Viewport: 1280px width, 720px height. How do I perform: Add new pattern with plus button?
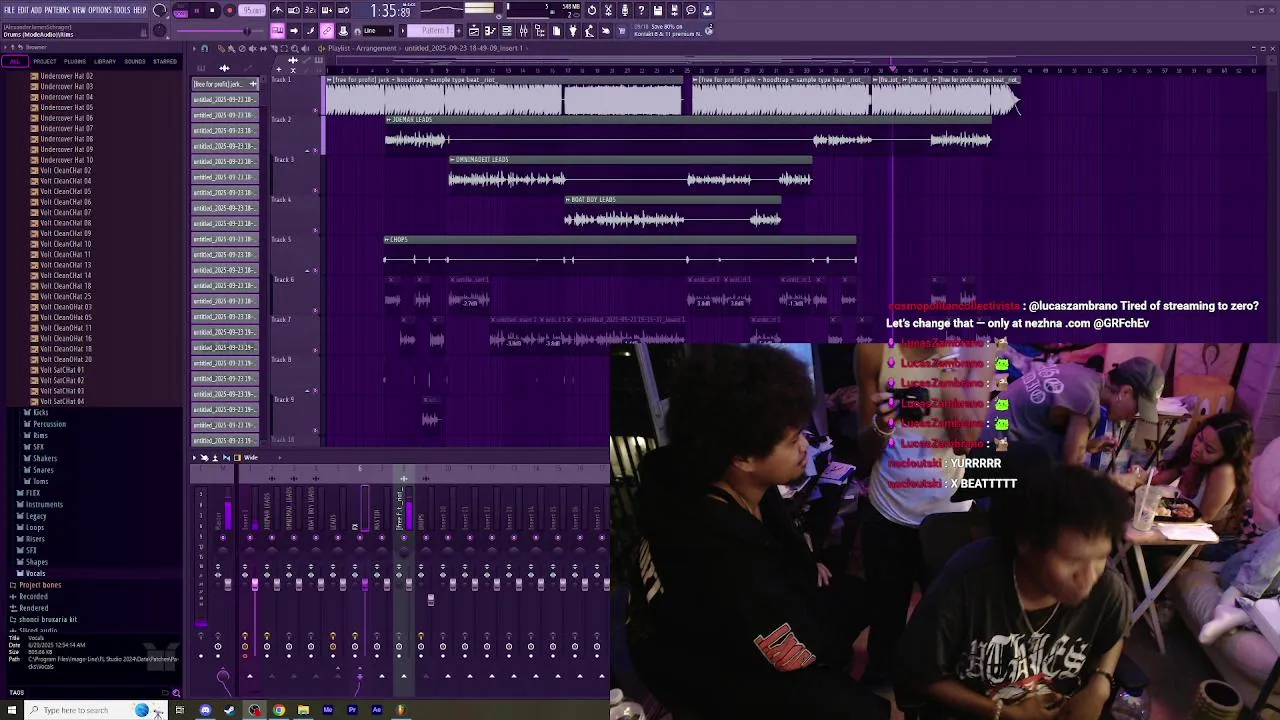coord(459,31)
